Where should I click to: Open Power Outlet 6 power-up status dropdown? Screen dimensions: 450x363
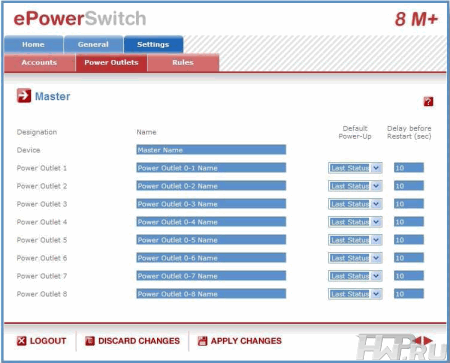[355, 258]
